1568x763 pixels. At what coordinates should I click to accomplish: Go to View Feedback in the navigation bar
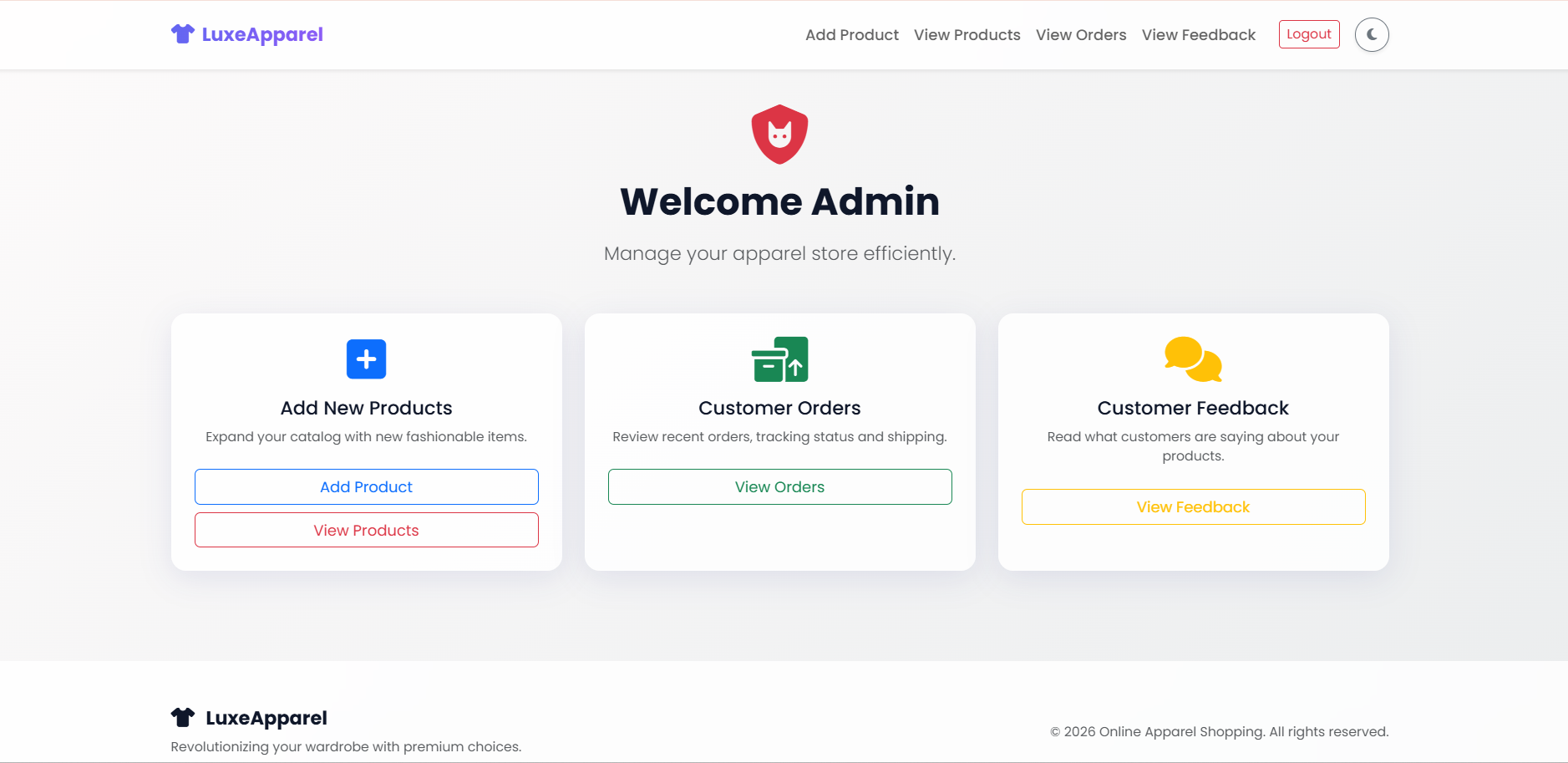(1199, 35)
